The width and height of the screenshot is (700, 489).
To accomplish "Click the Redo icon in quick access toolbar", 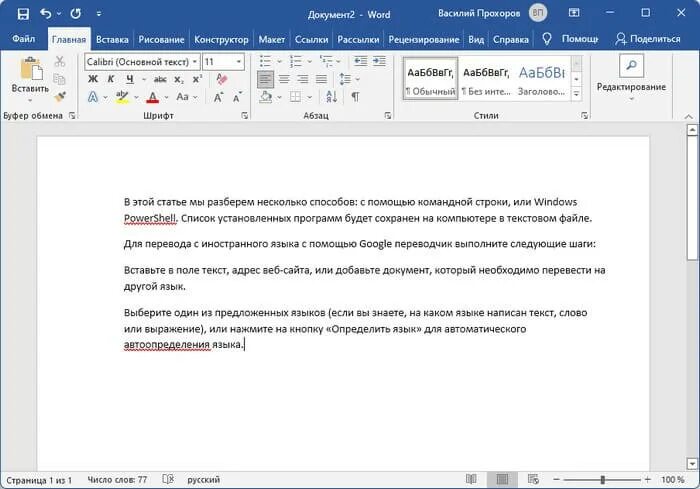I will [75, 14].
